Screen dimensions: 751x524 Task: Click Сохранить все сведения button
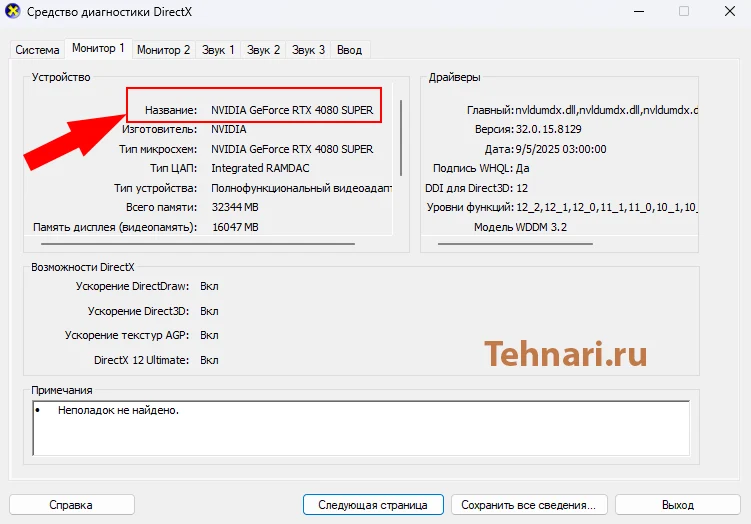coord(529,505)
